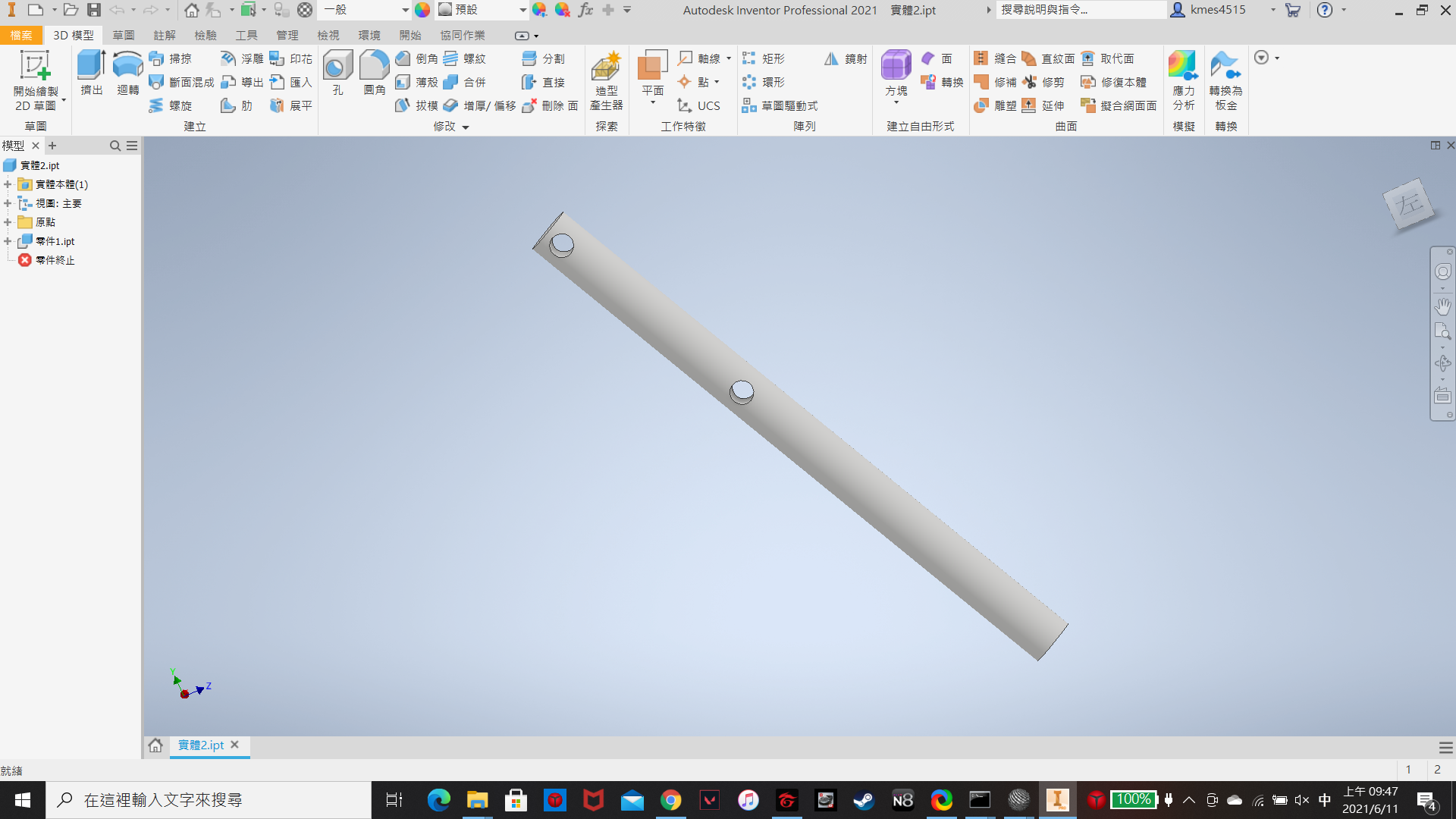Click the search help input field
This screenshot has width=1456, height=819.
click(x=1081, y=10)
